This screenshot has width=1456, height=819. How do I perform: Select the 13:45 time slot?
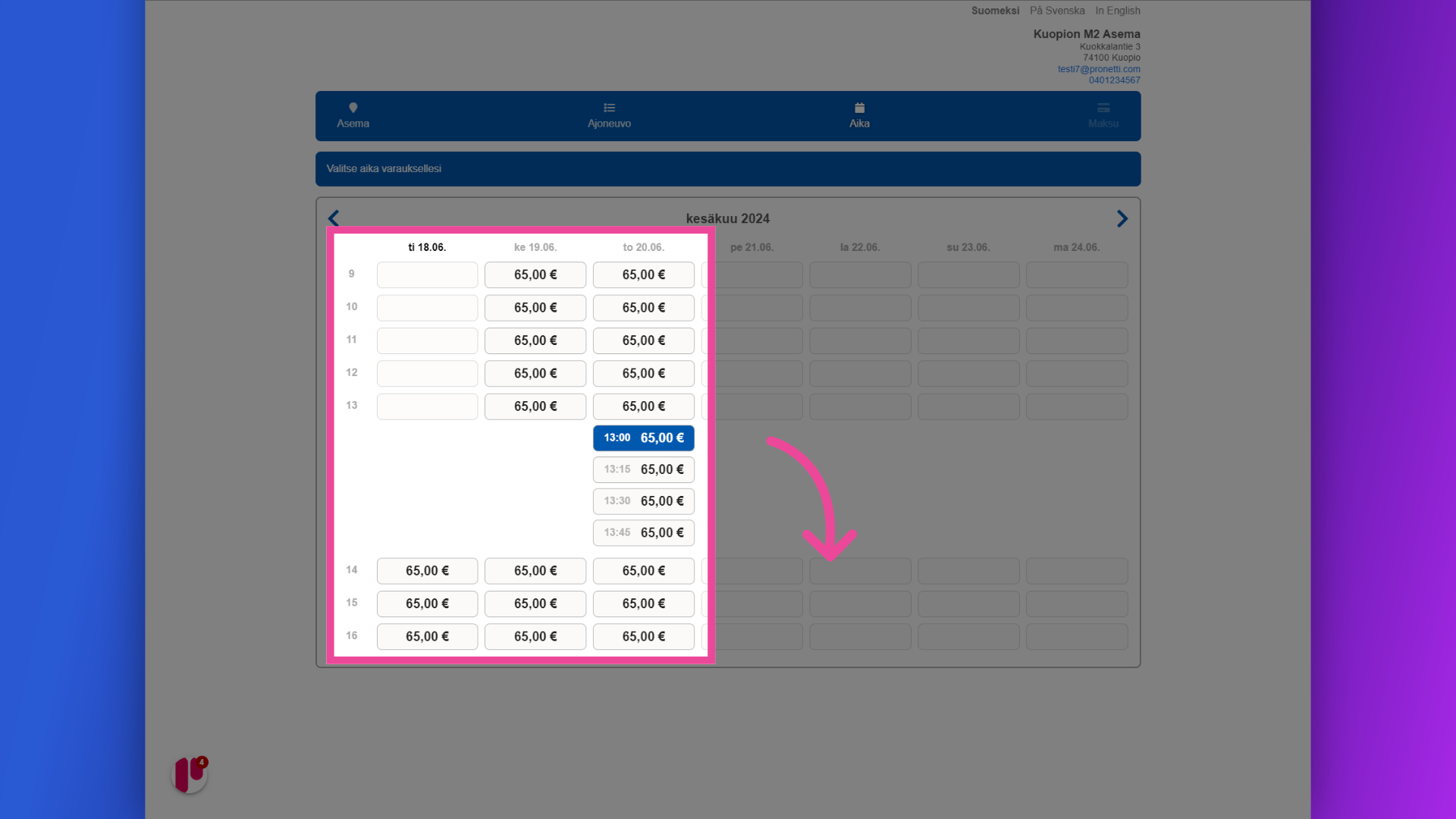click(x=644, y=533)
